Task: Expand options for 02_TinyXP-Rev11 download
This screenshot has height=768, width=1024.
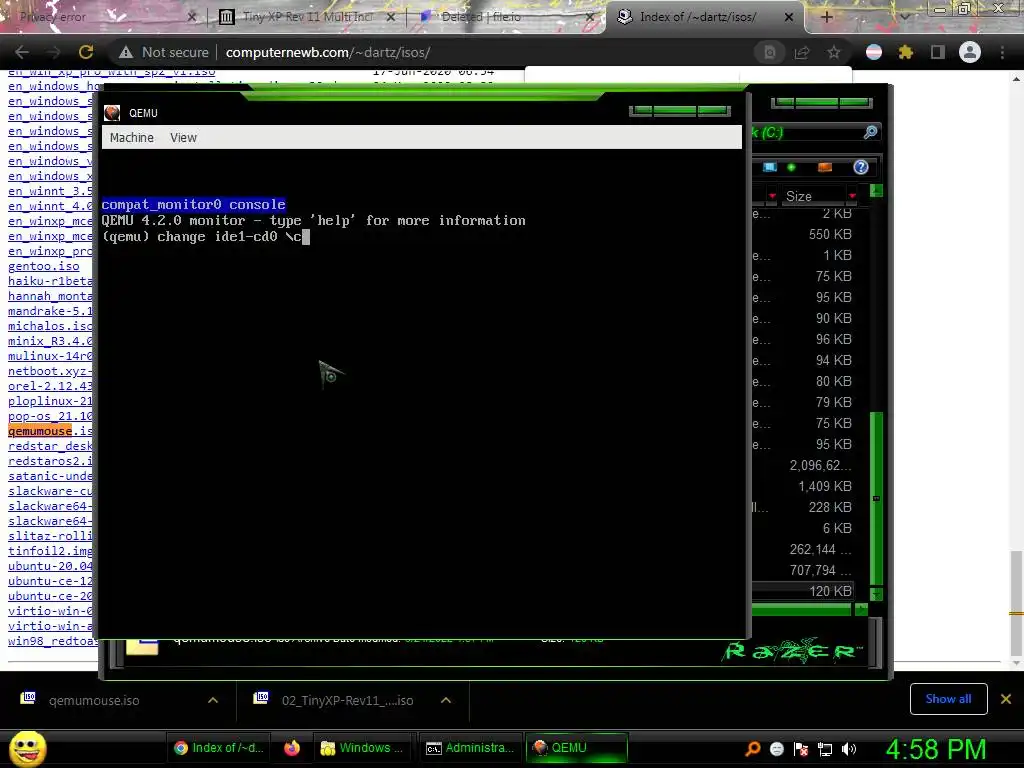Action: tap(446, 700)
